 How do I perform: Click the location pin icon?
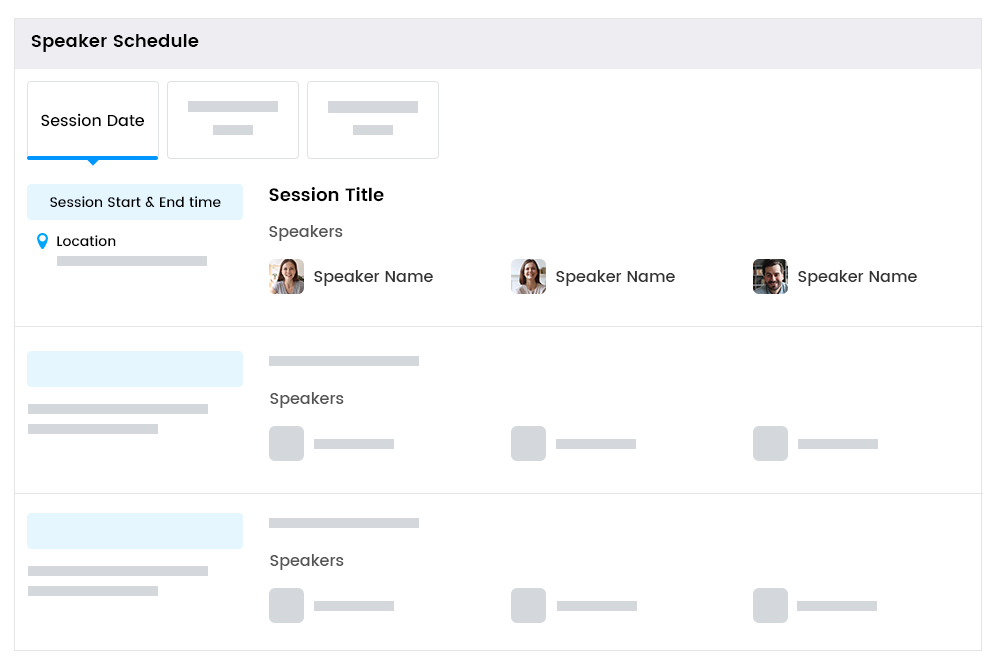click(41, 240)
